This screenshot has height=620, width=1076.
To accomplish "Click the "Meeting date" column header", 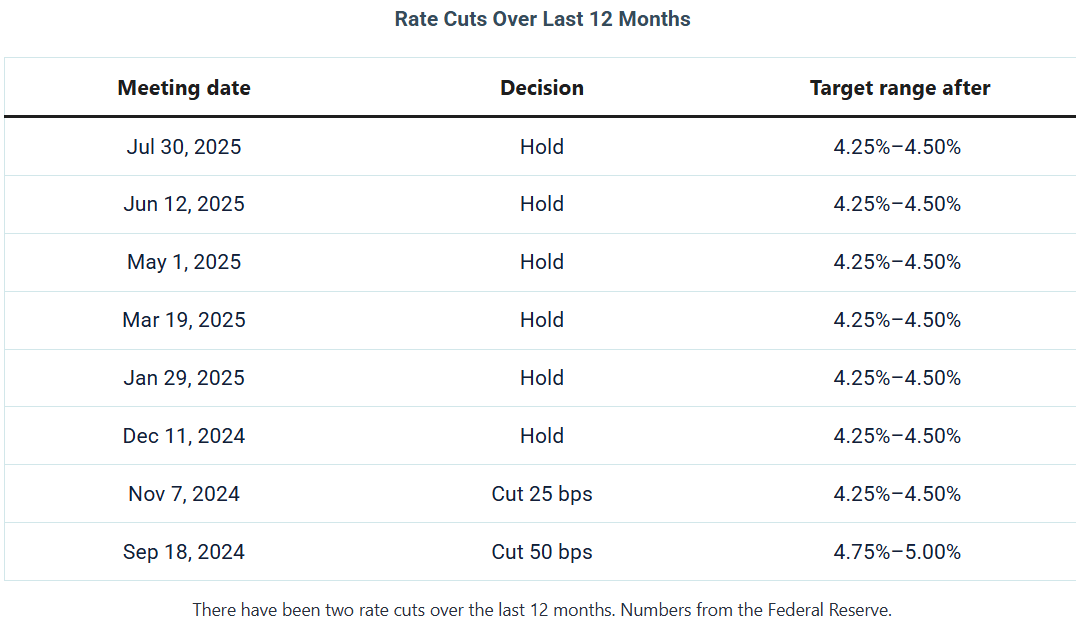I will point(184,88).
